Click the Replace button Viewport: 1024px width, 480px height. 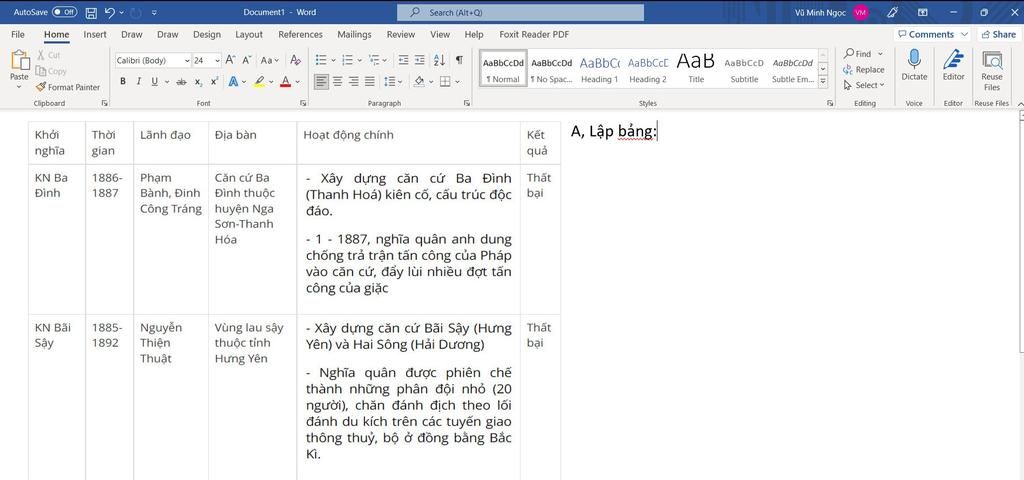click(x=863, y=69)
